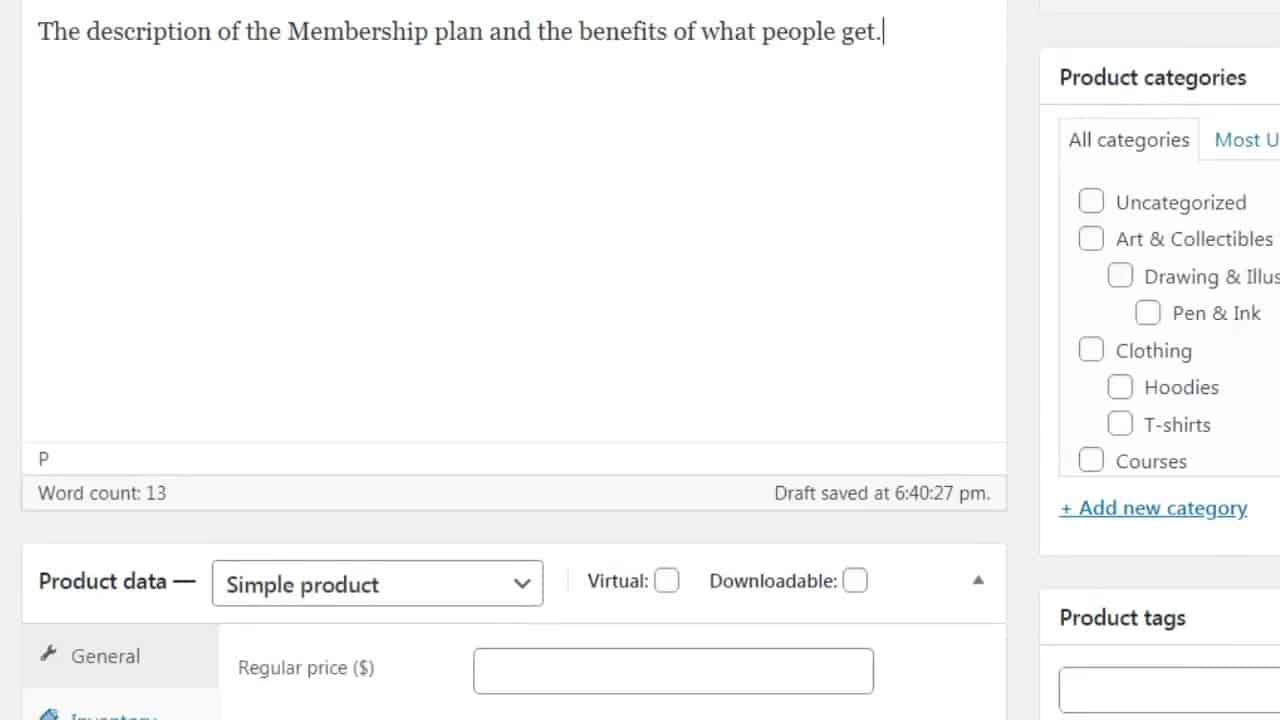Viewport: 1280px width, 720px height.
Task: Select the Art & Collectibles category
Action: tap(1091, 239)
